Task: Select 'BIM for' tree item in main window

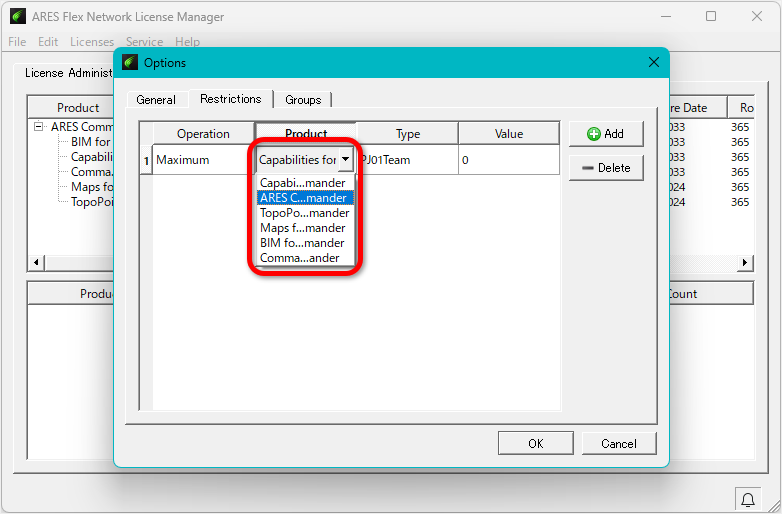Action: [91, 142]
